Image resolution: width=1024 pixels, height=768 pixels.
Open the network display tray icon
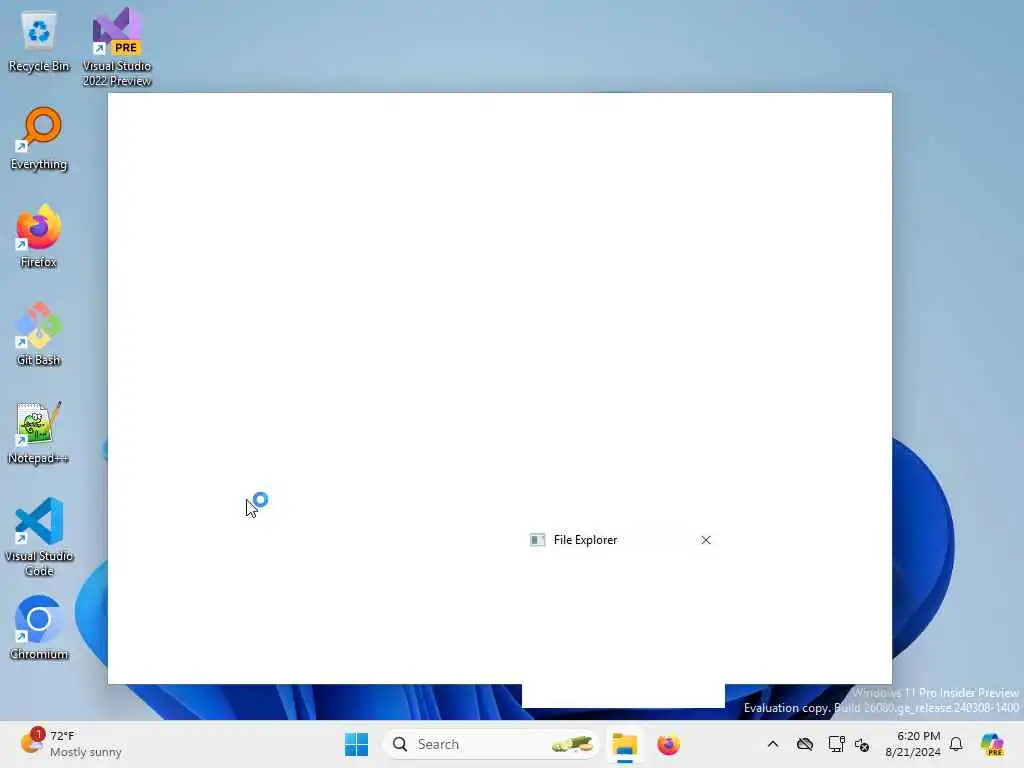[836, 744]
